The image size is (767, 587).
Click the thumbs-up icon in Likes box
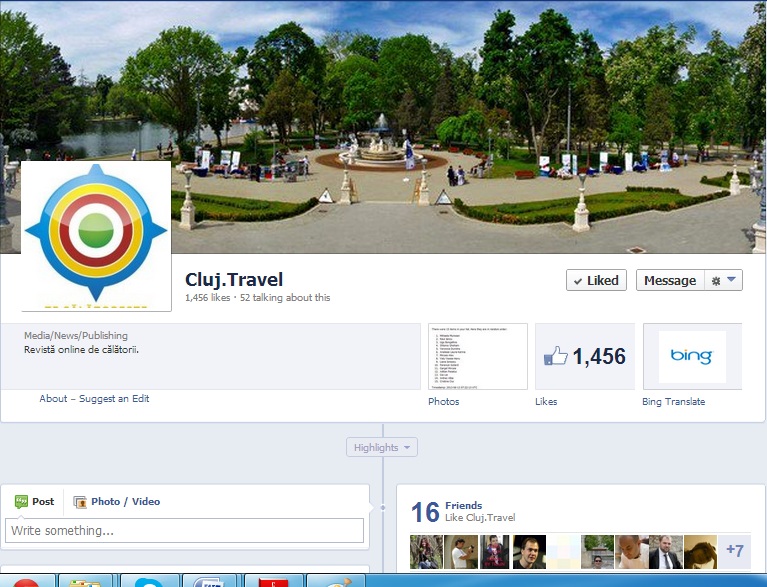pyautogui.click(x=556, y=356)
